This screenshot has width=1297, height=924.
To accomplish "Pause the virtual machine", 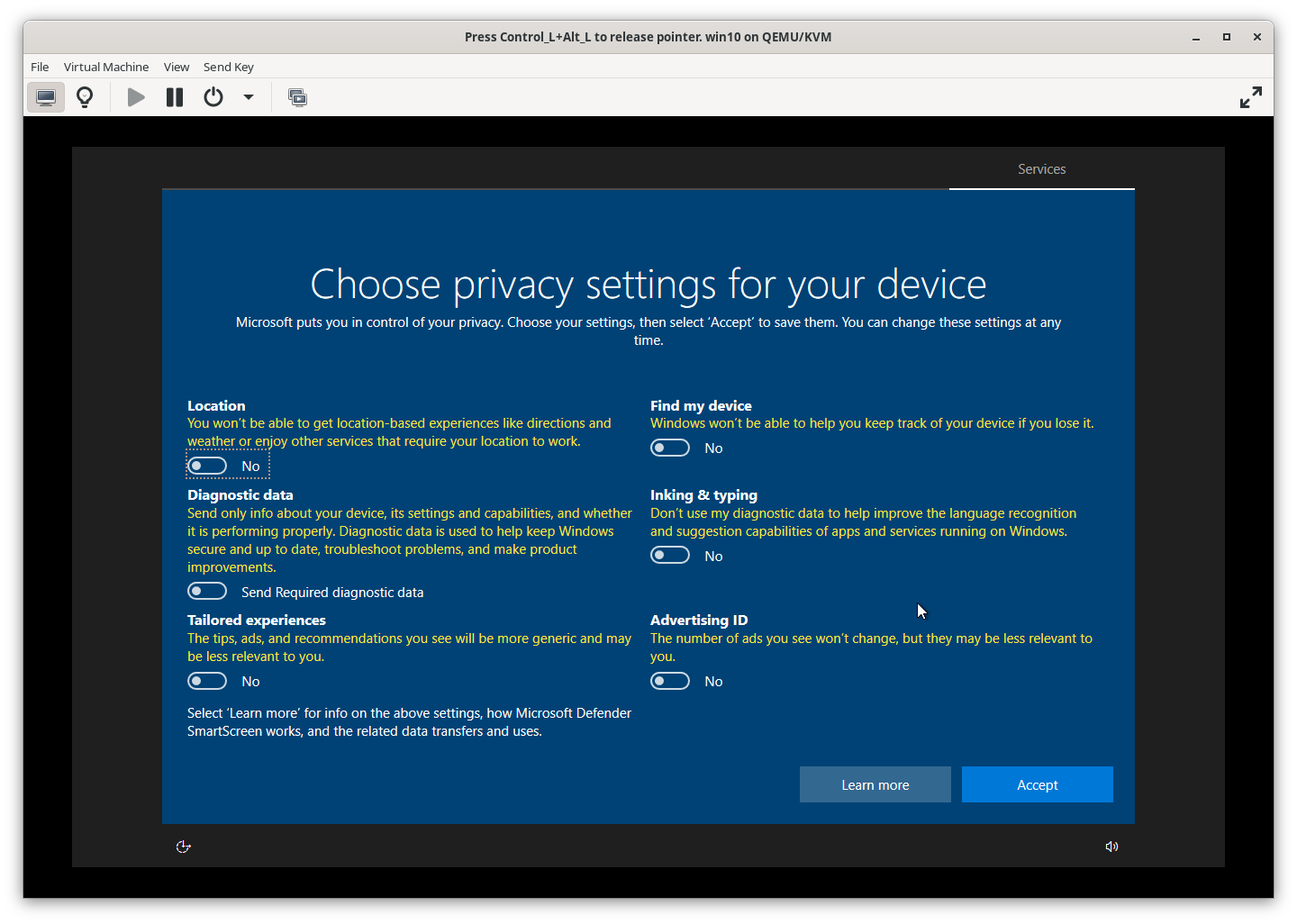I will (175, 97).
